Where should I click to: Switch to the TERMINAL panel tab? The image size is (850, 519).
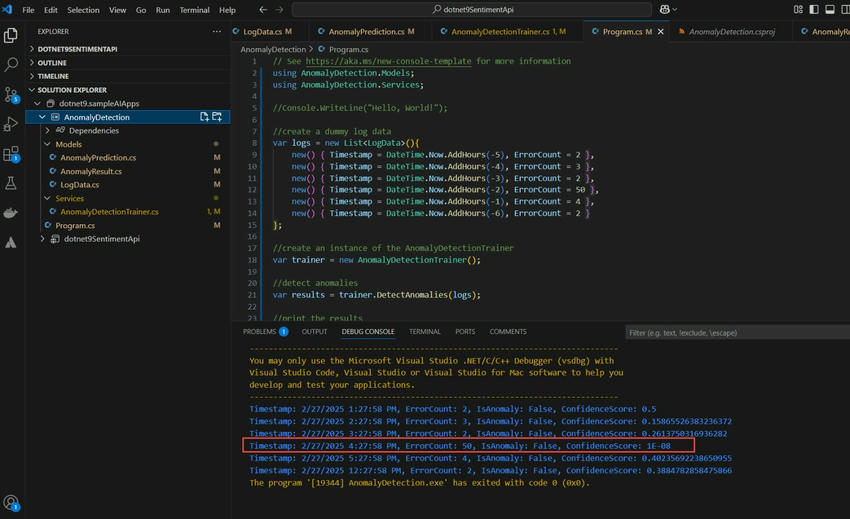[424, 332]
